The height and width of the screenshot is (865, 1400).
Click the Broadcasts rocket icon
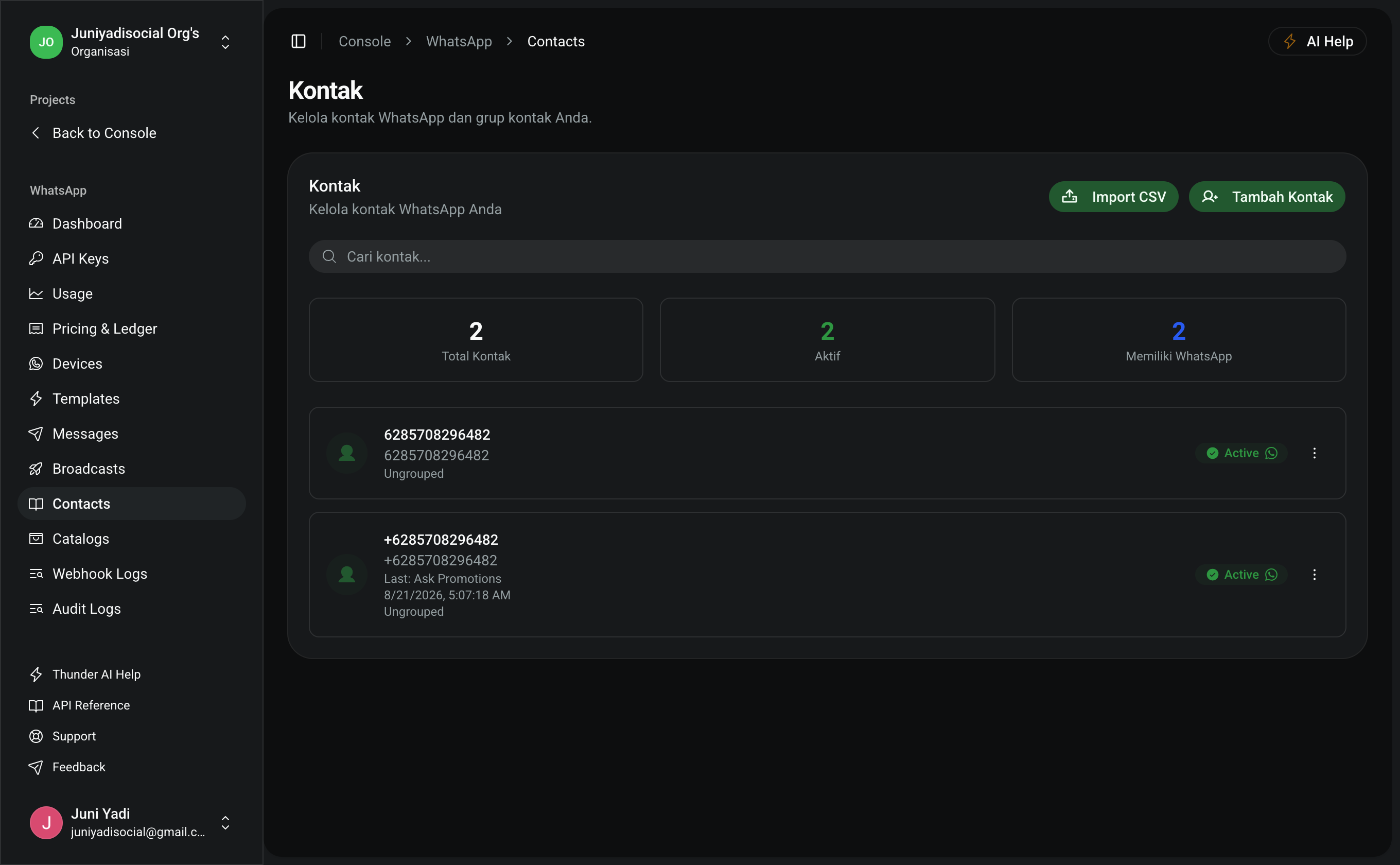click(x=36, y=469)
